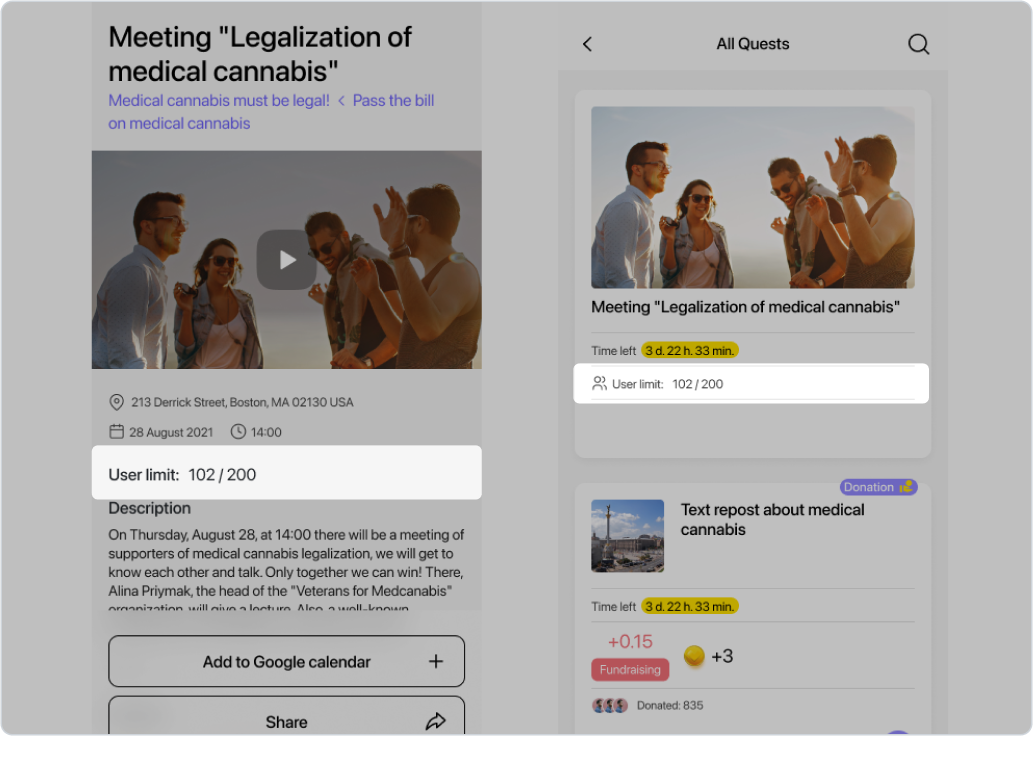Screen dimensions: 1033x772
Task: Open "Medical cannabis must be legal!" link
Action: (x=219, y=100)
